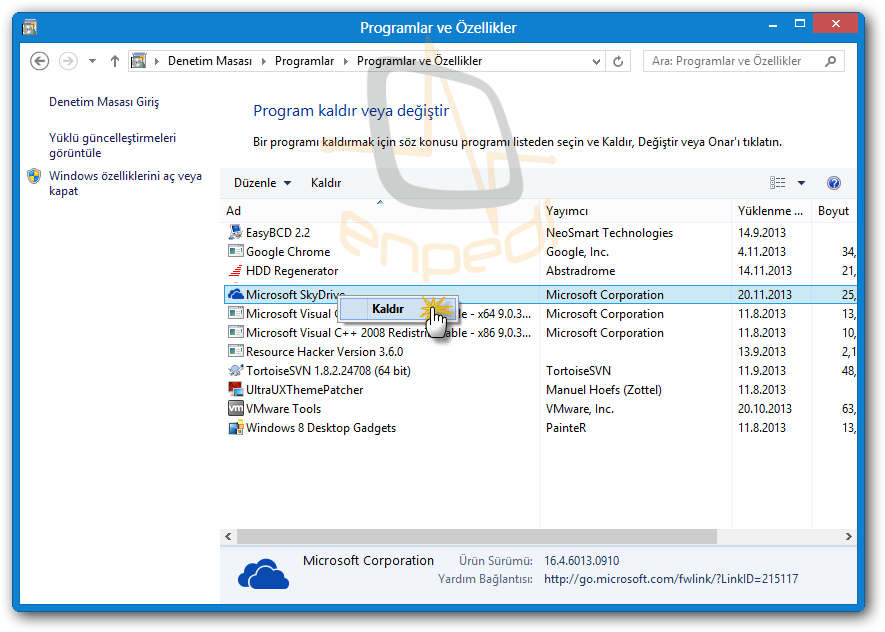
Task: Select Microsoft Visual C++ x64 entry icon
Action: click(235, 313)
